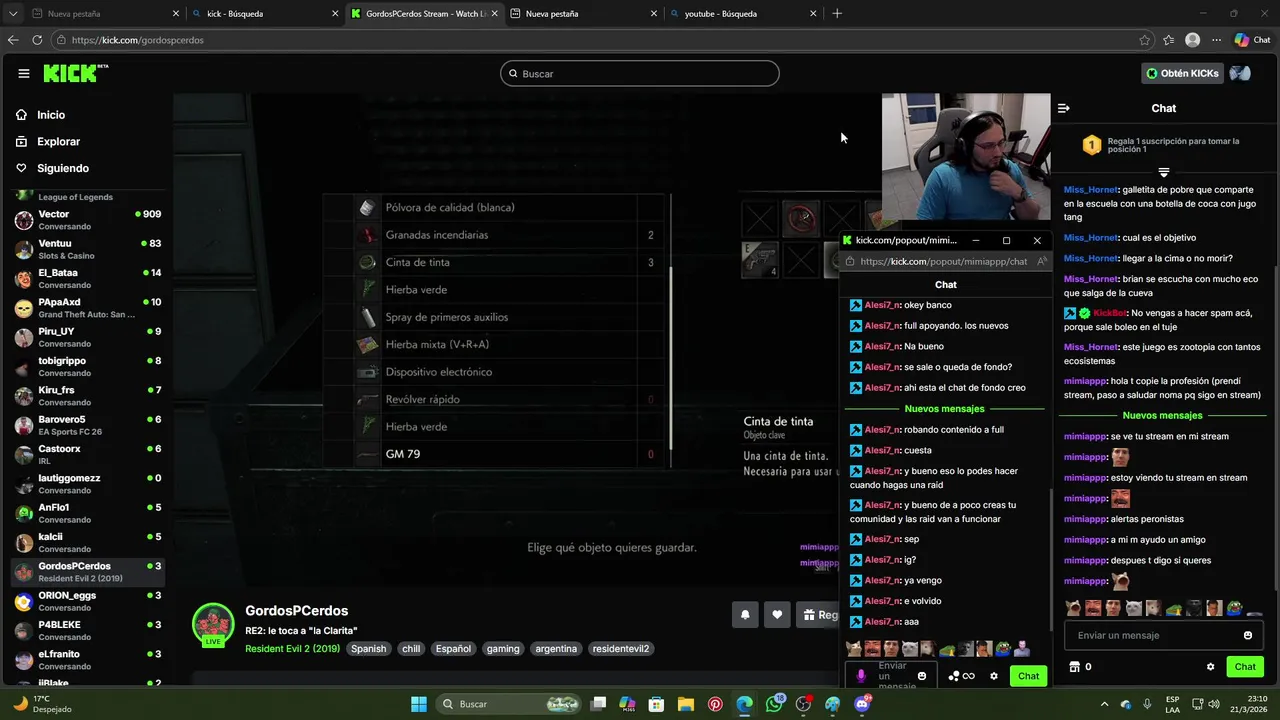The width and height of the screenshot is (1280, 720).
Task: Open Discord from the taskbar
Action: pyautogui.click(x=863, y=704)
